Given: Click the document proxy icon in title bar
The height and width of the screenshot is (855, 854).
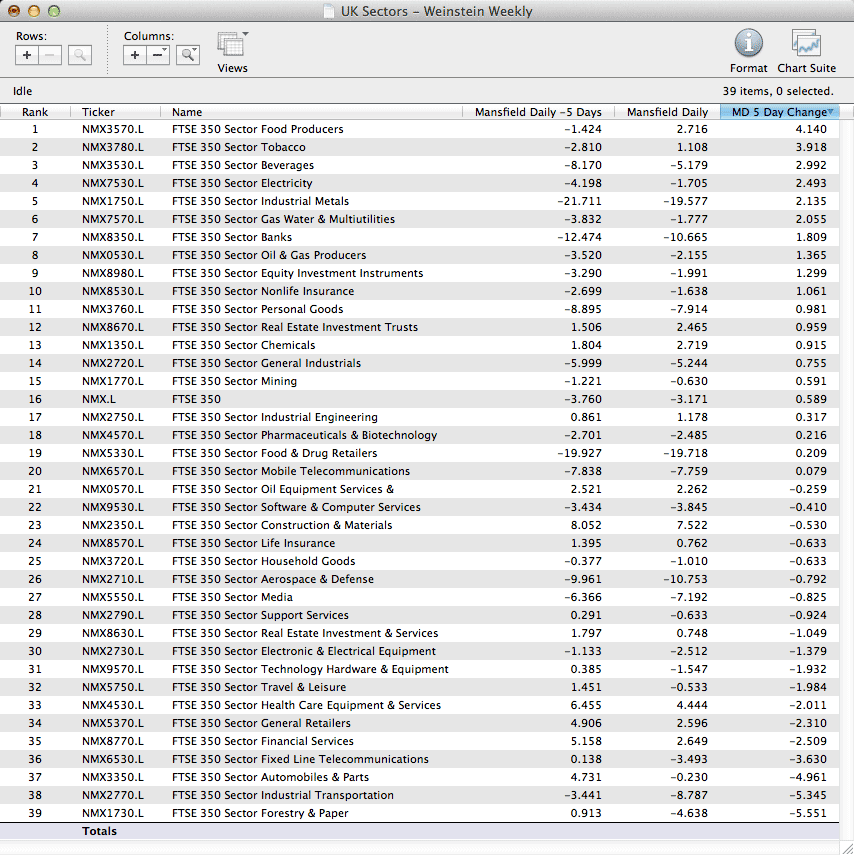Looking at the screenshot, I should click(330, 12).
